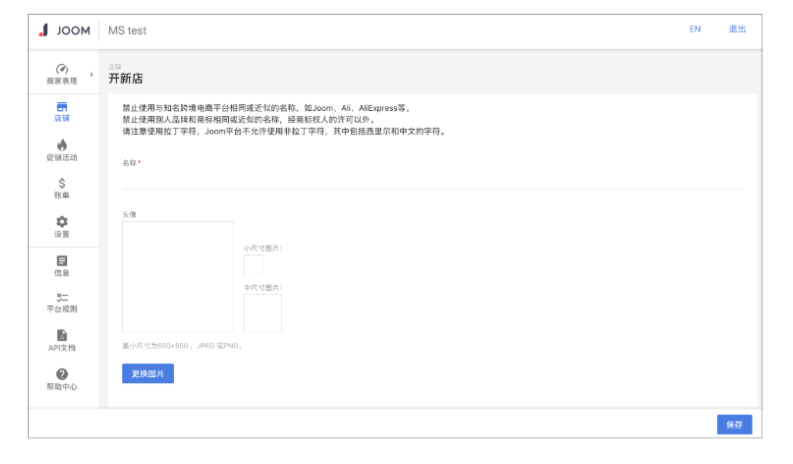The image size is (793, 464).
Task: Expand the 商家表现 submenu arrow
Action: coord(92,74)
